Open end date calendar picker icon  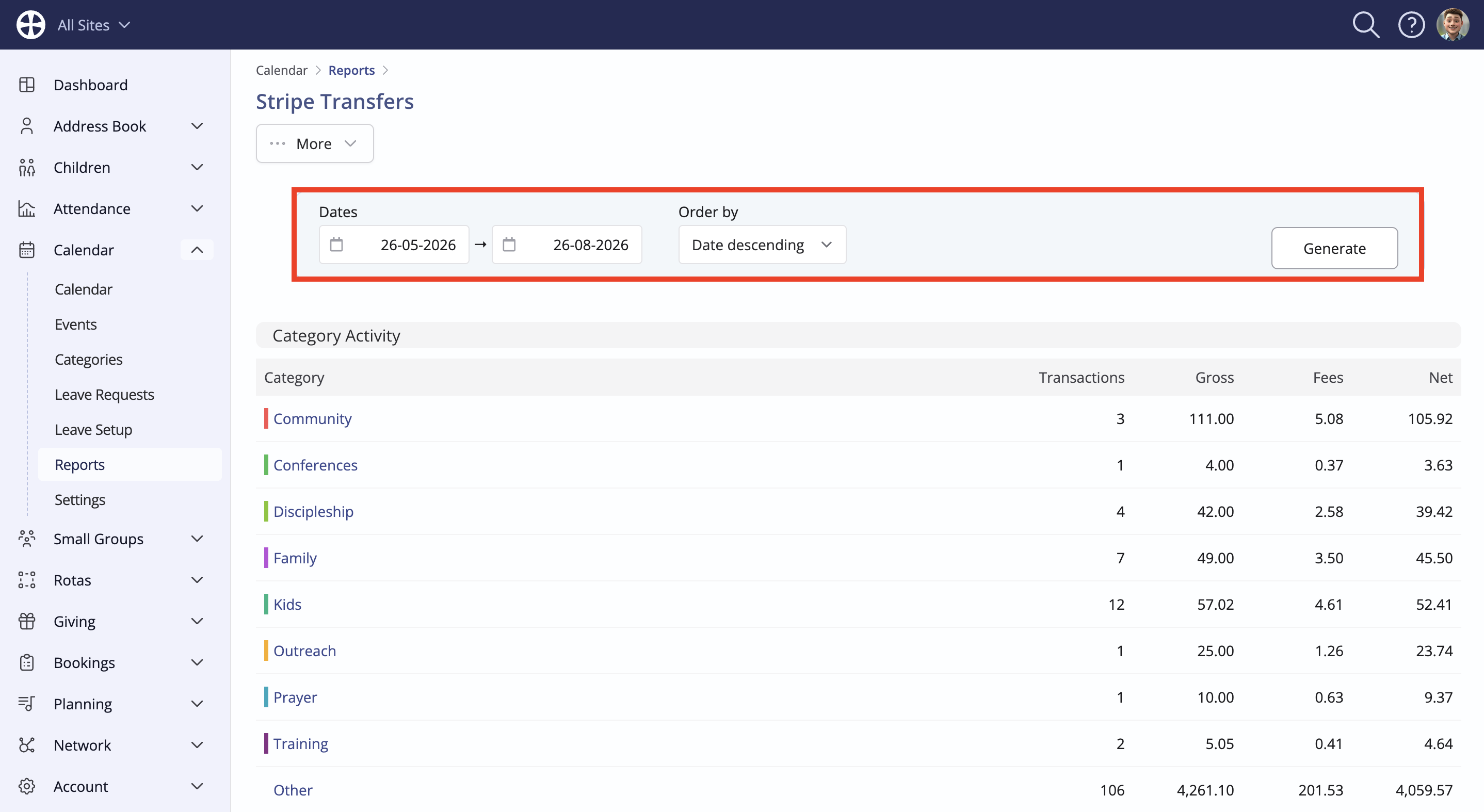pos(509,245)
